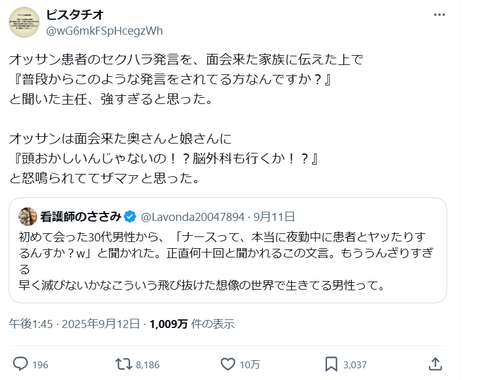Click the @Lavonda20047894 handle

point(193,217)
